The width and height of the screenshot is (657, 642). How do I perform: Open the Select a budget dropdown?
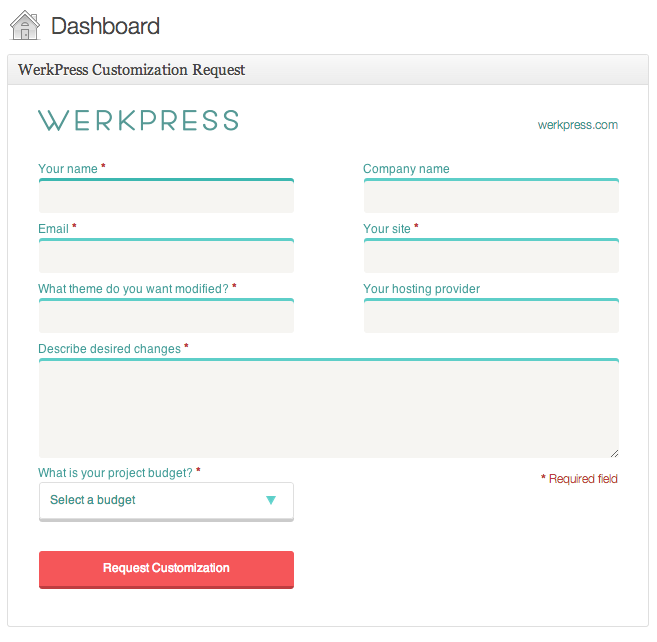click(166, 502)
